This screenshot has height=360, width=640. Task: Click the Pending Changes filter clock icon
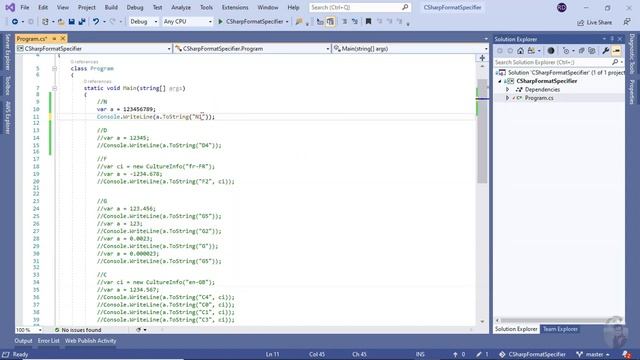(566, 51)
